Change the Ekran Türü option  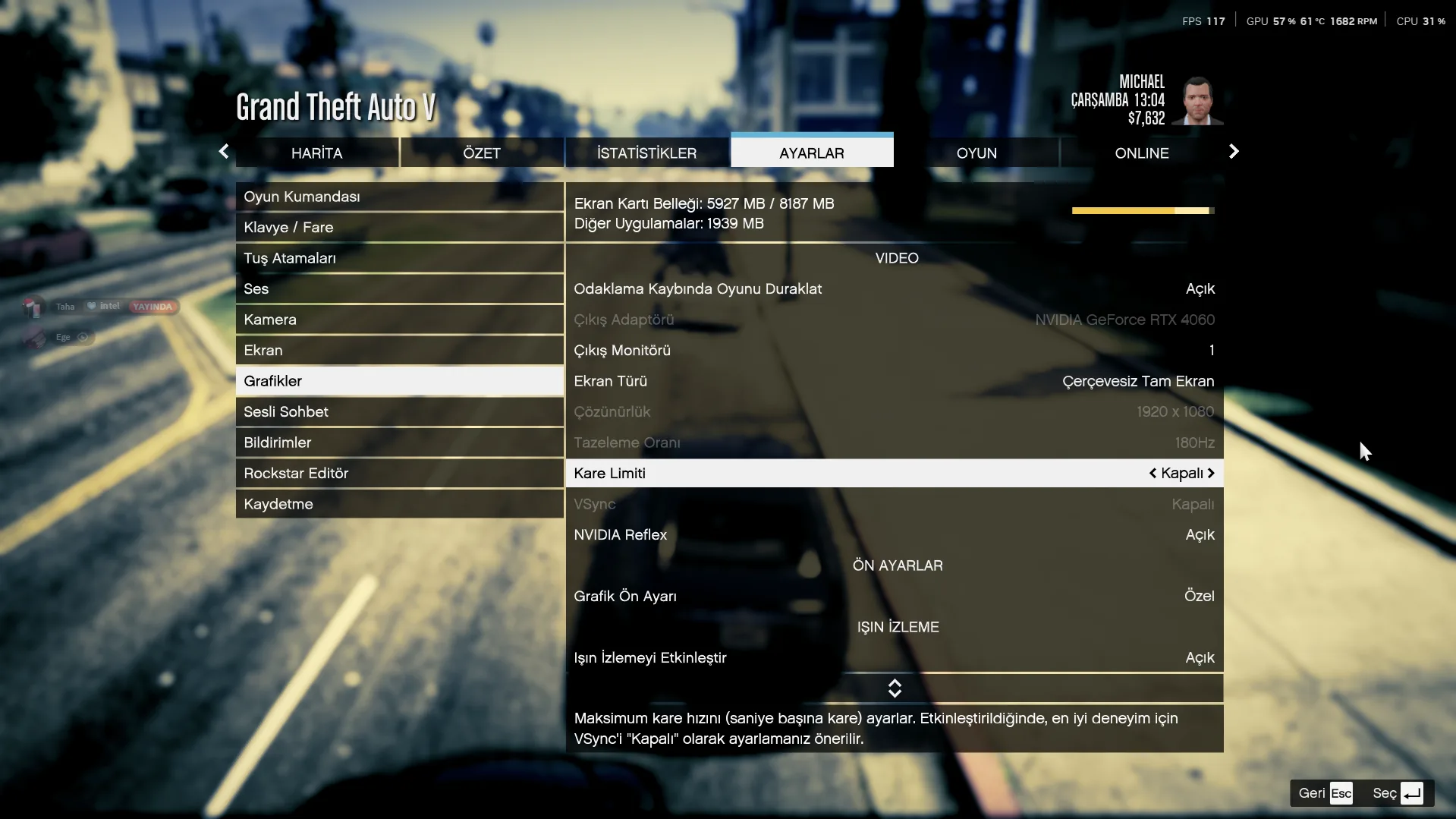point(895,381)
